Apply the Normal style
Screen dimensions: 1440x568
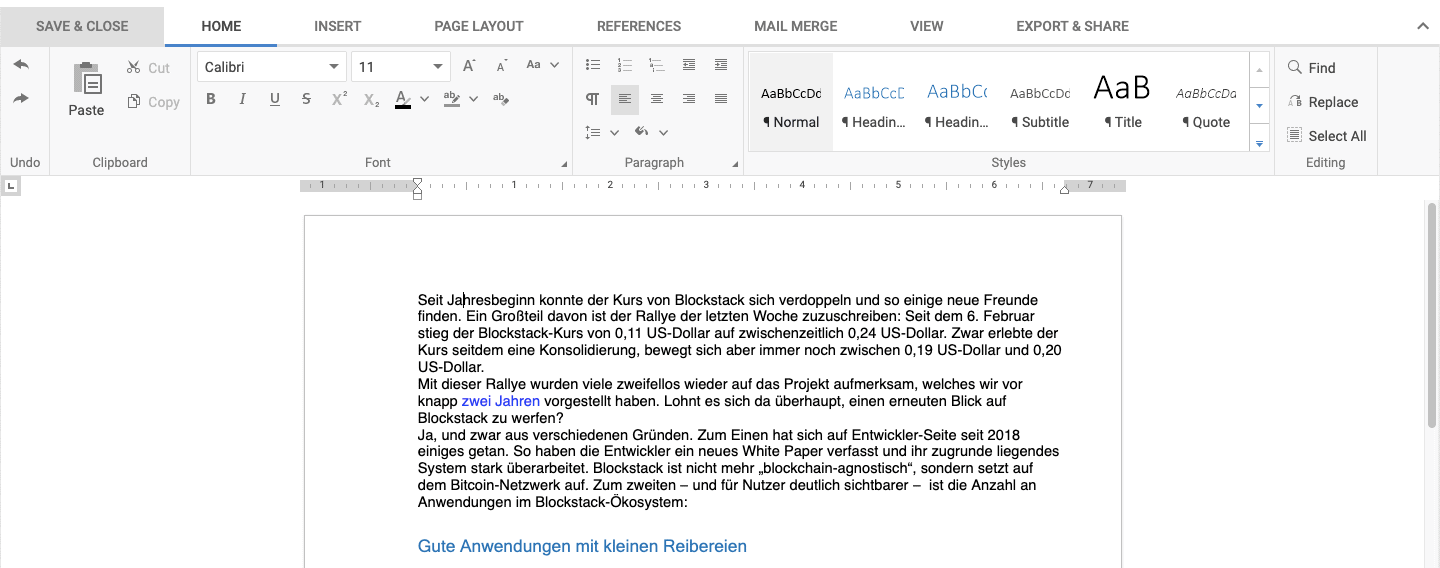(791, 103)
